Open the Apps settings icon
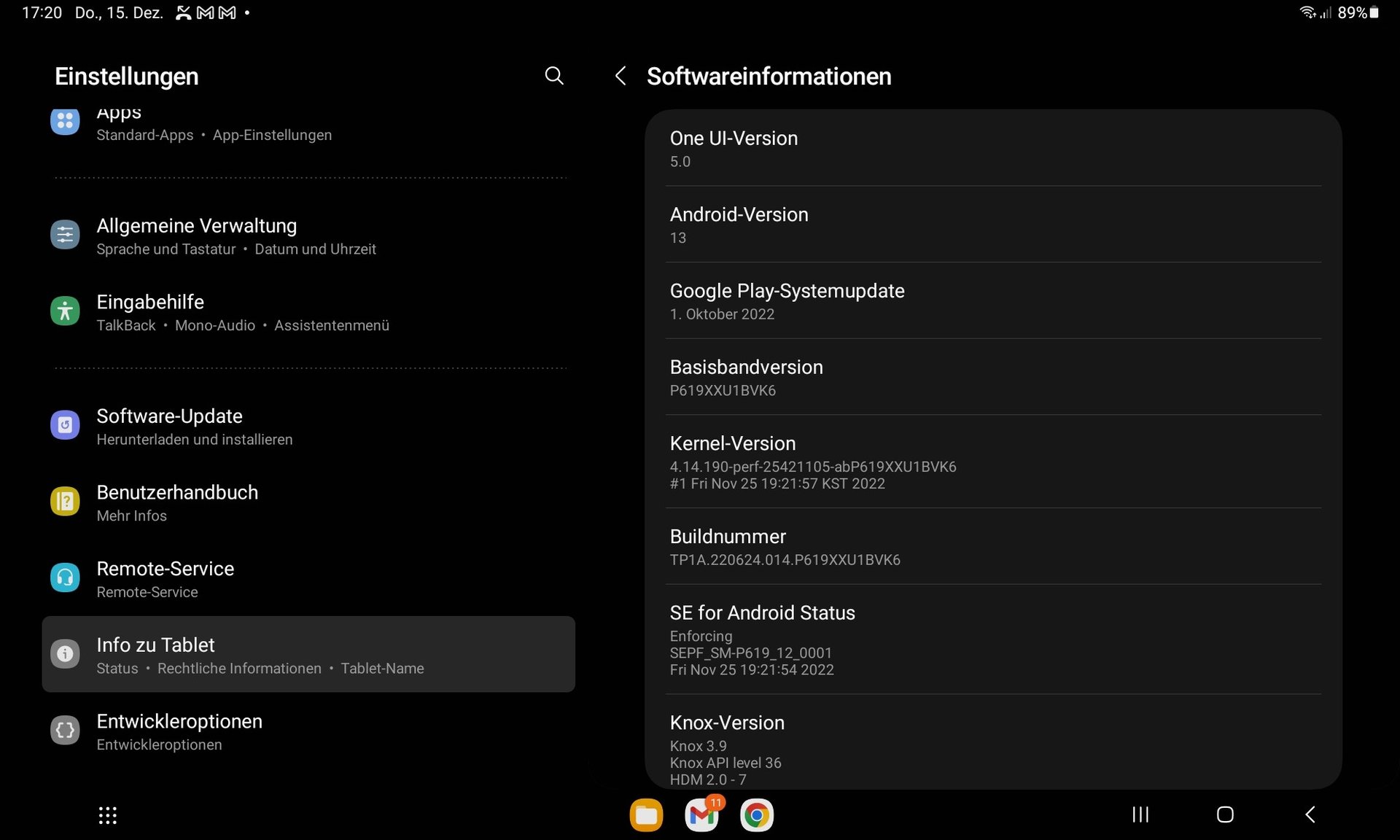 pyautogui.click(x=65, y=121)
